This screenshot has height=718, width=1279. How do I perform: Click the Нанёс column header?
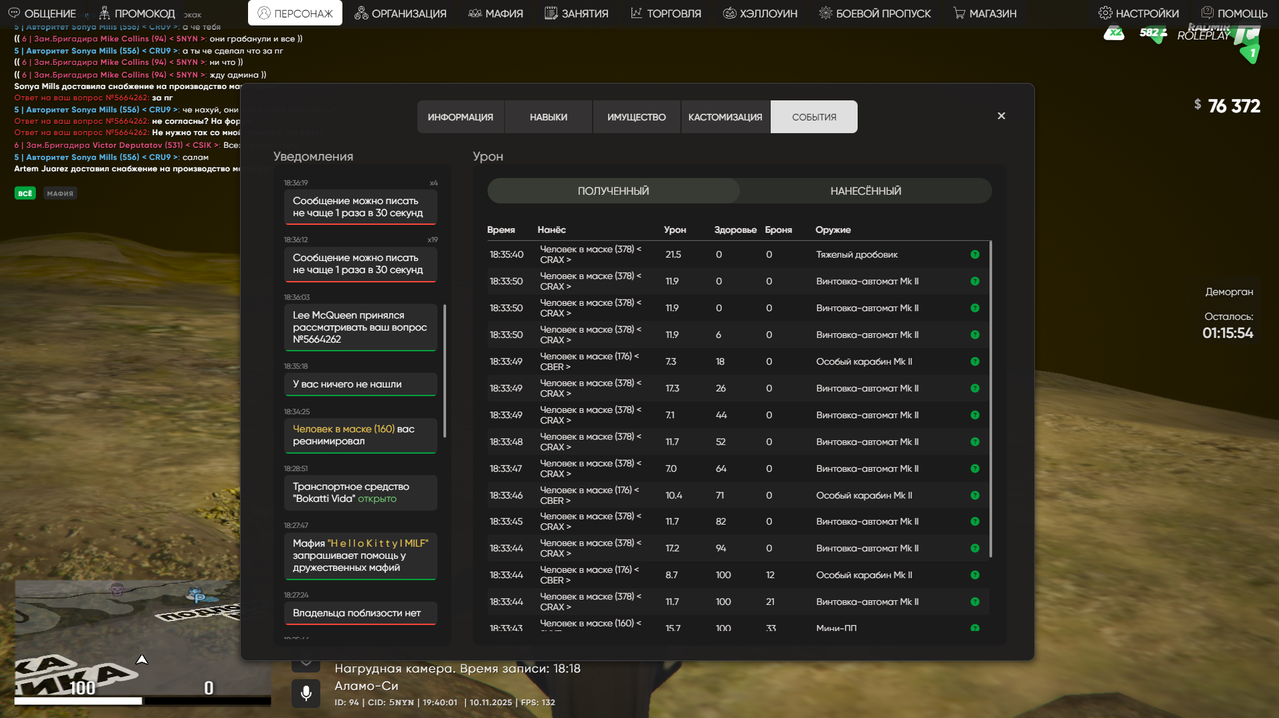click(x=552, y=230)
